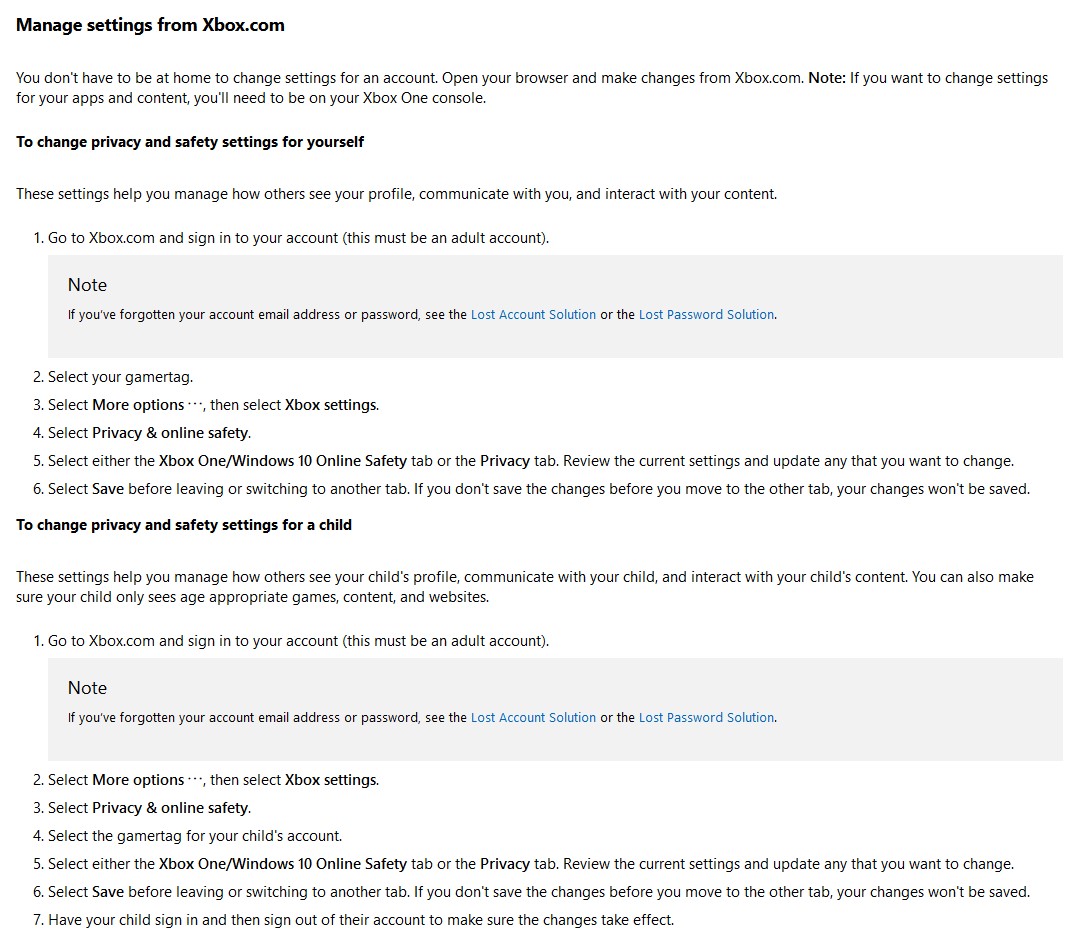Click bold 'Xbox settings' text in yourself section

[331, 405]
